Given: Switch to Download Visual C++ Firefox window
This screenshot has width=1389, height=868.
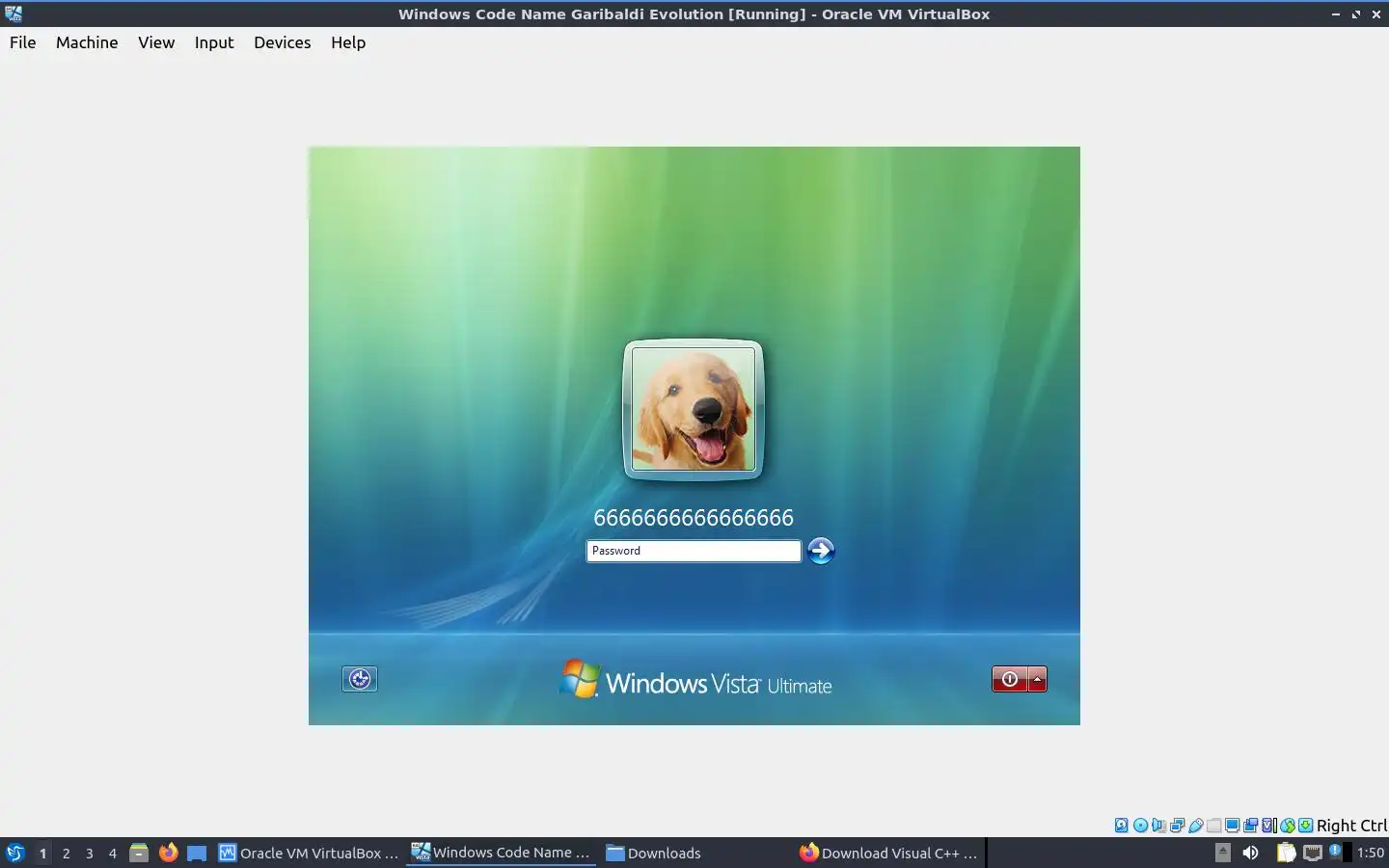Looking at the screenshot, I should 888,853.
